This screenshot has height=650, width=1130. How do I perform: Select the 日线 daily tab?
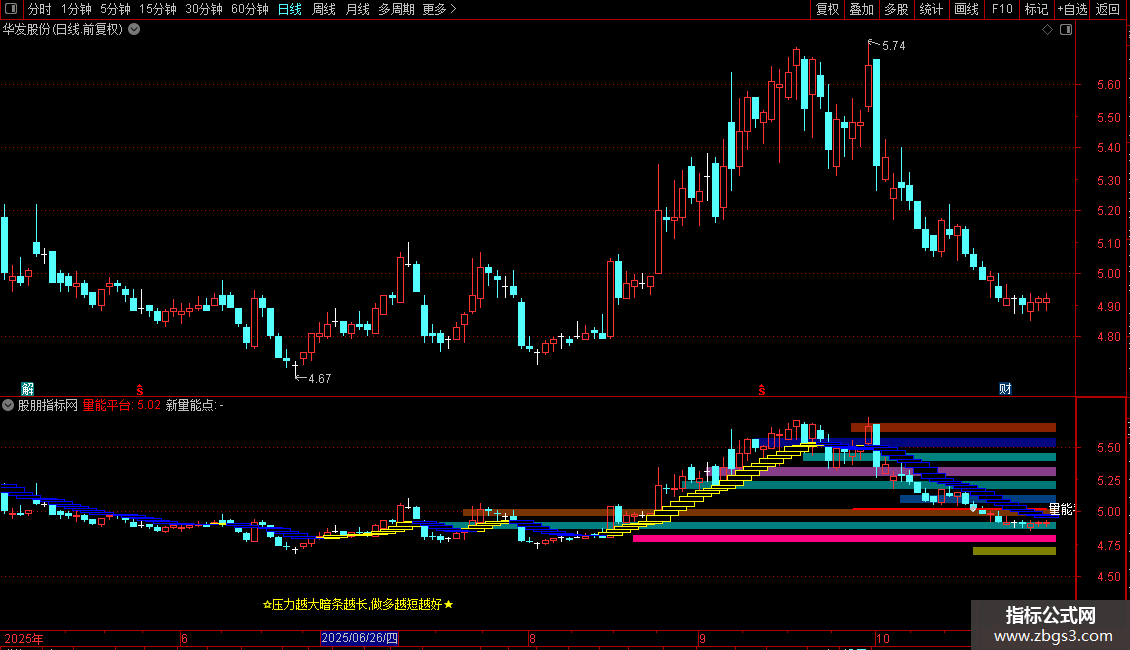[290, 9]
